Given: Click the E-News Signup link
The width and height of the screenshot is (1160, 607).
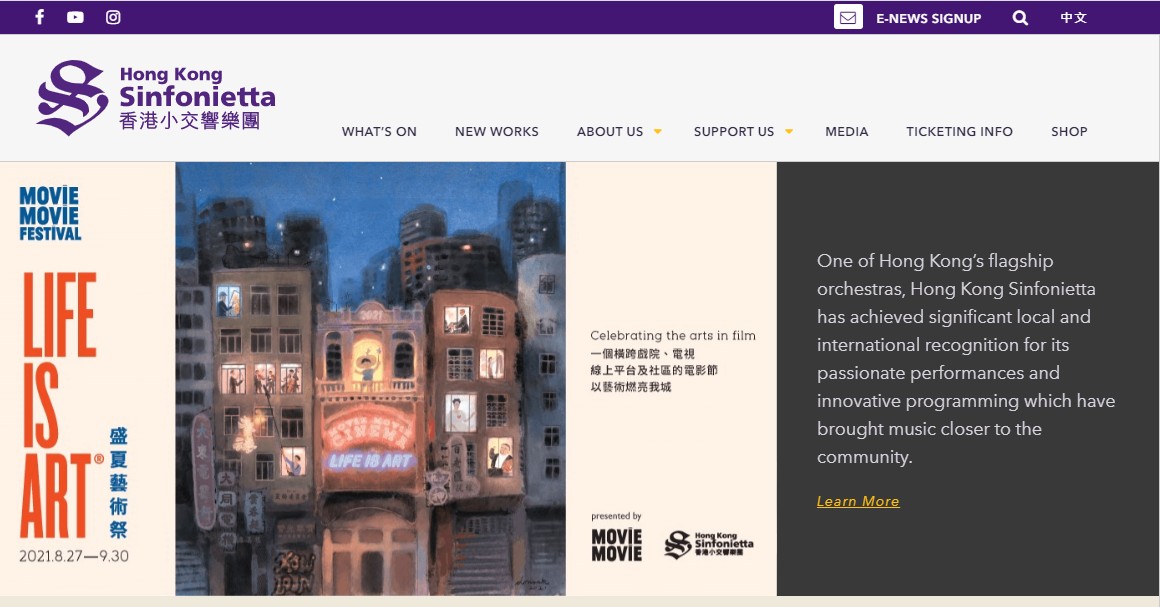Looking at the screenshot, I should (x=928, y=18).
